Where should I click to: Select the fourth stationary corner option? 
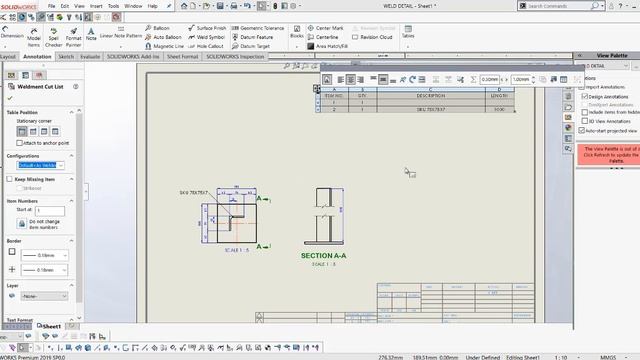point(55,131)
